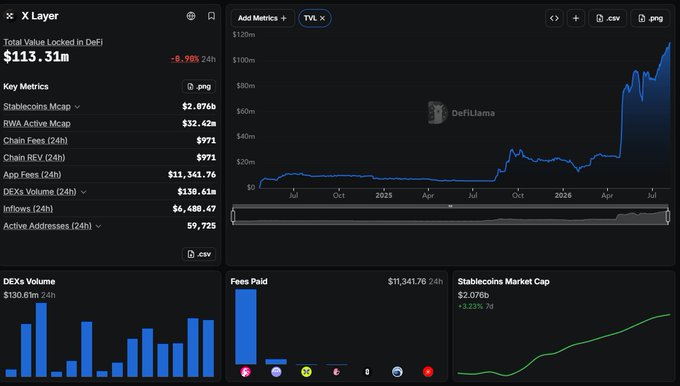The image size is (680, 386).
Task: Click the top grip of the range slider
Action: pyautogui.click(x=451, y=206)
